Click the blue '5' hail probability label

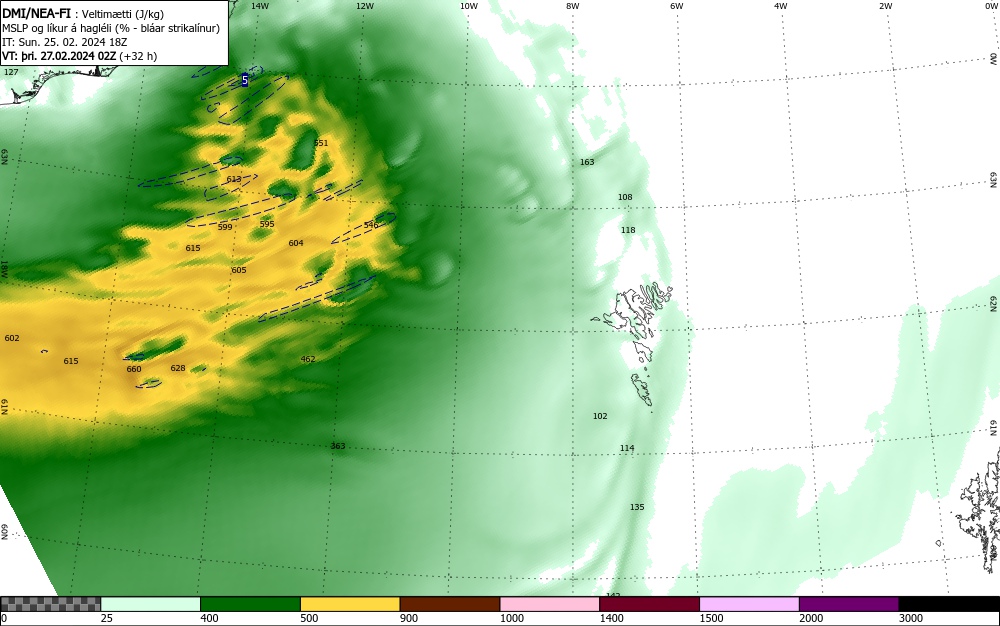pyautogui.click(x=245, y=80)
